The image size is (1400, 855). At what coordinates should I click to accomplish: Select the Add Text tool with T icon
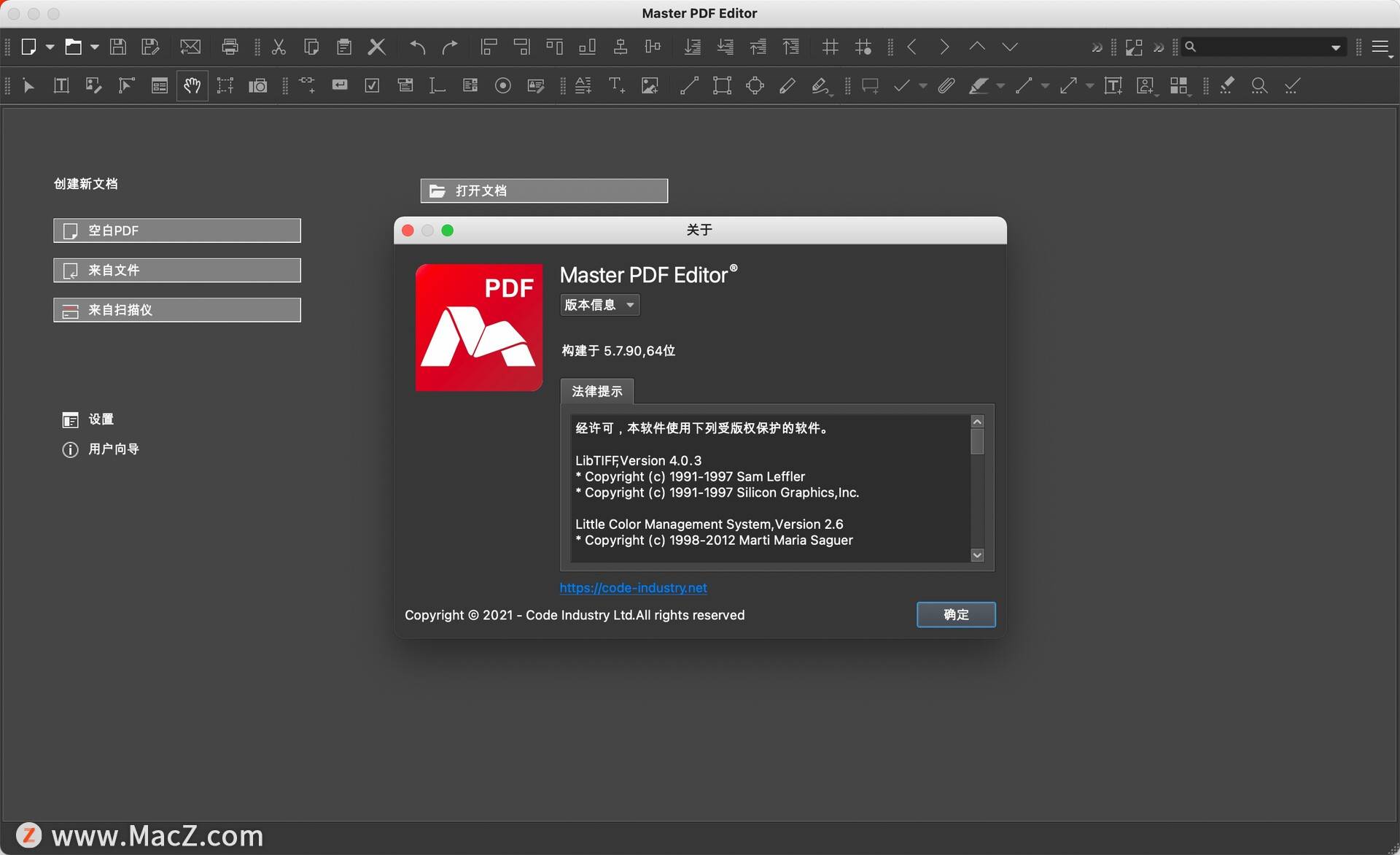(616, 85)
